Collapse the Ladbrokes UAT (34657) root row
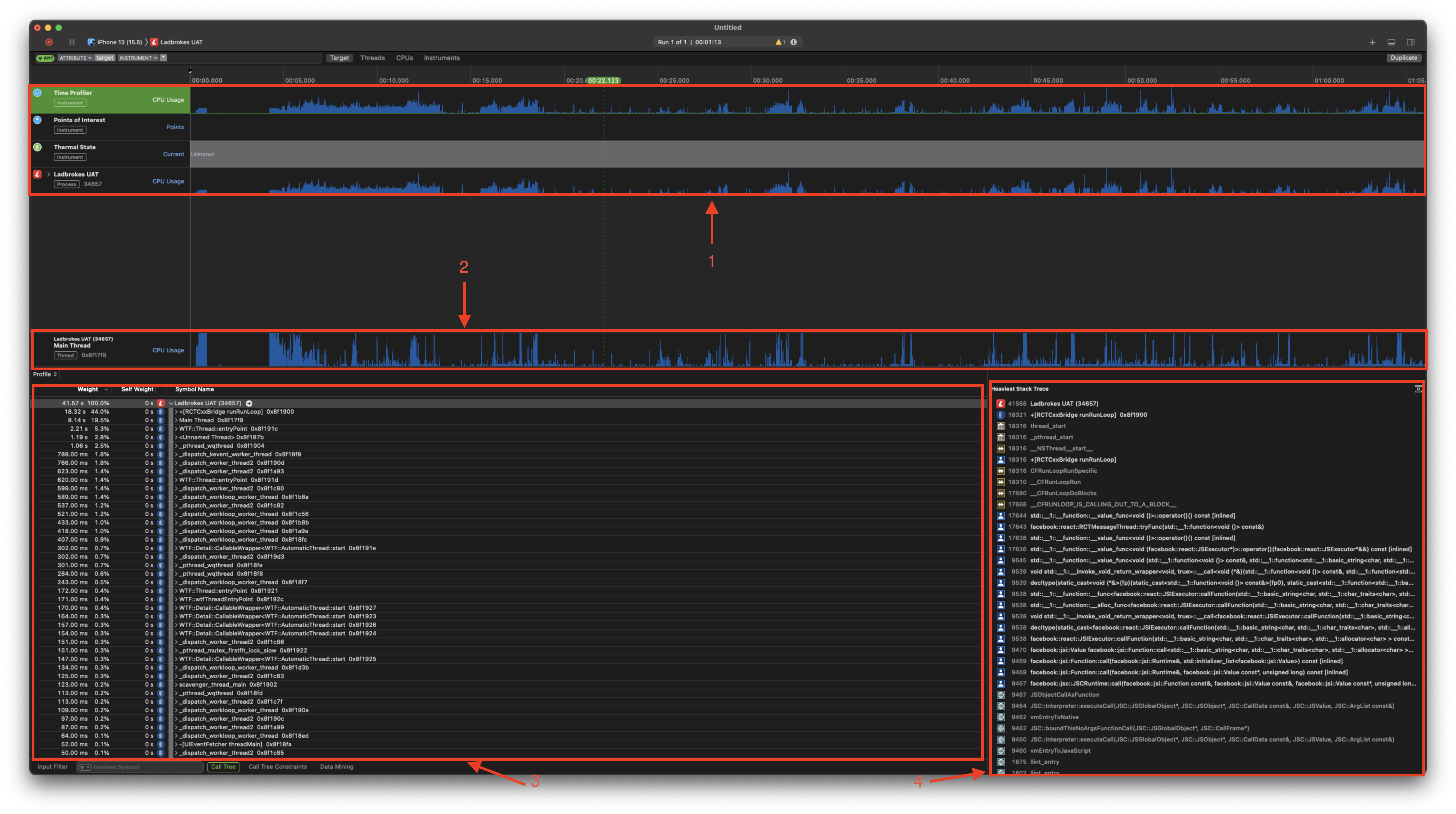 (171, 403)
